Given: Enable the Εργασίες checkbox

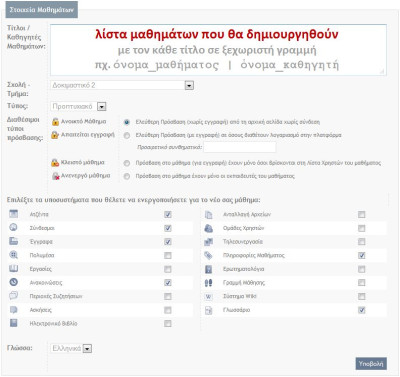Looking at the screenshot, I should point(168,269).
